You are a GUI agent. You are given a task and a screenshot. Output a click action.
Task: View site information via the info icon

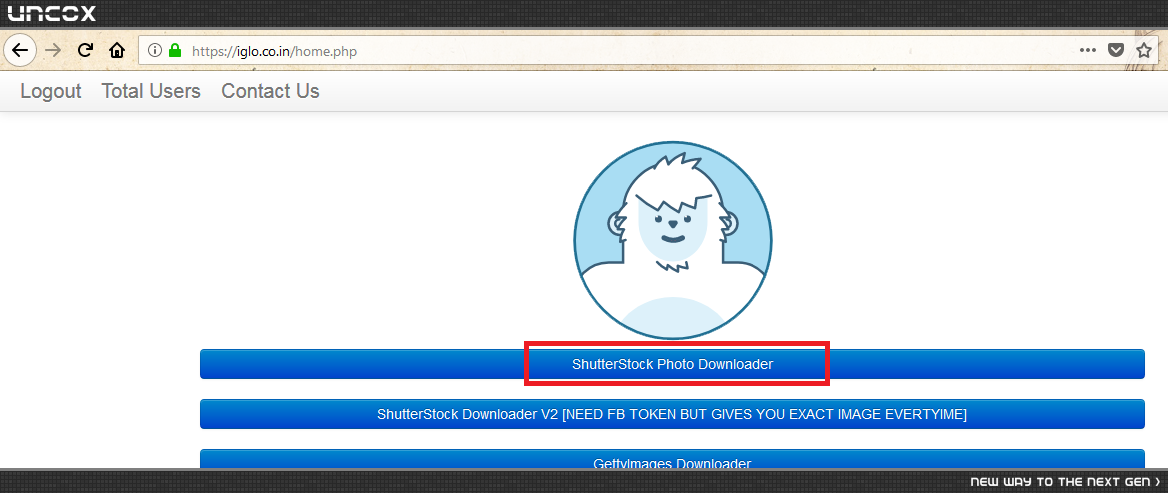(x=154, y=51)
